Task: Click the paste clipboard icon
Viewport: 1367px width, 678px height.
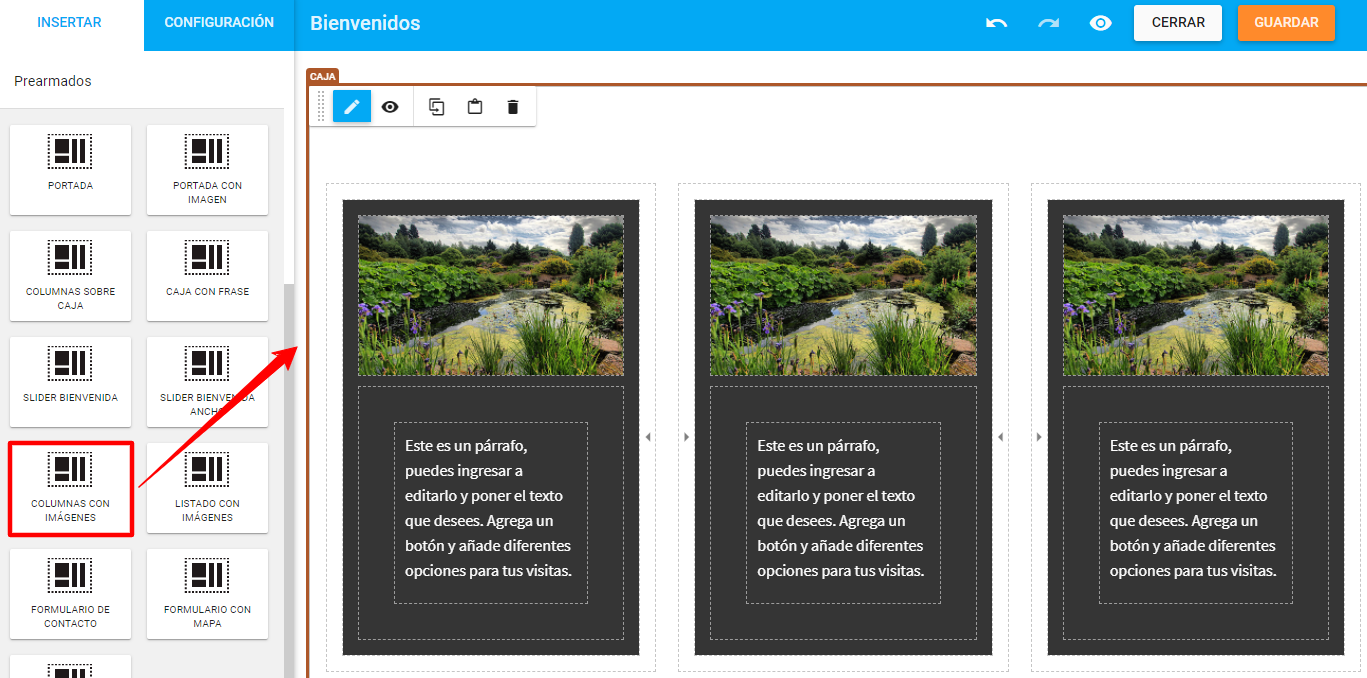Action: tap(475, 107)
